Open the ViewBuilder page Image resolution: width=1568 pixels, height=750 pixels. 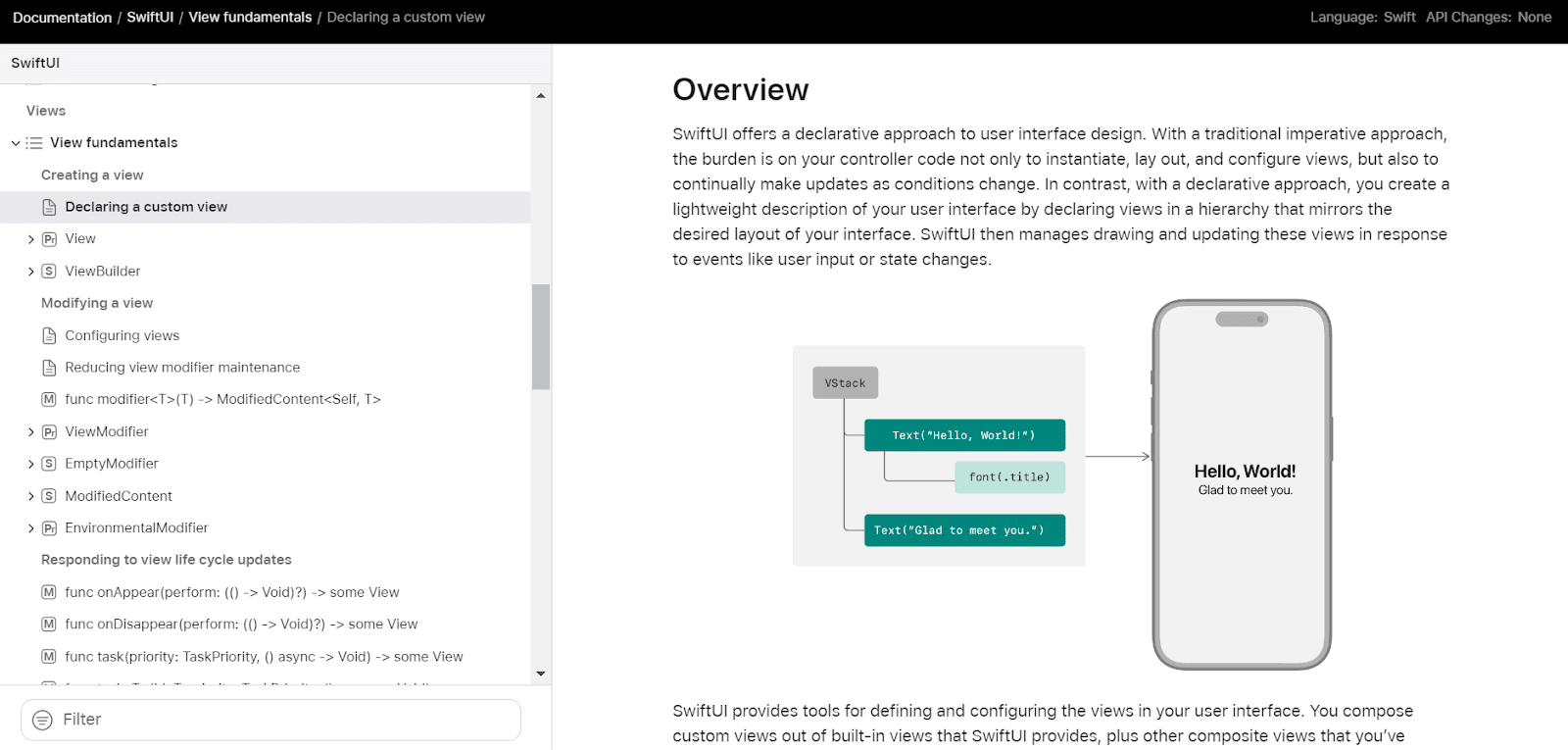[x=103, y=272]
